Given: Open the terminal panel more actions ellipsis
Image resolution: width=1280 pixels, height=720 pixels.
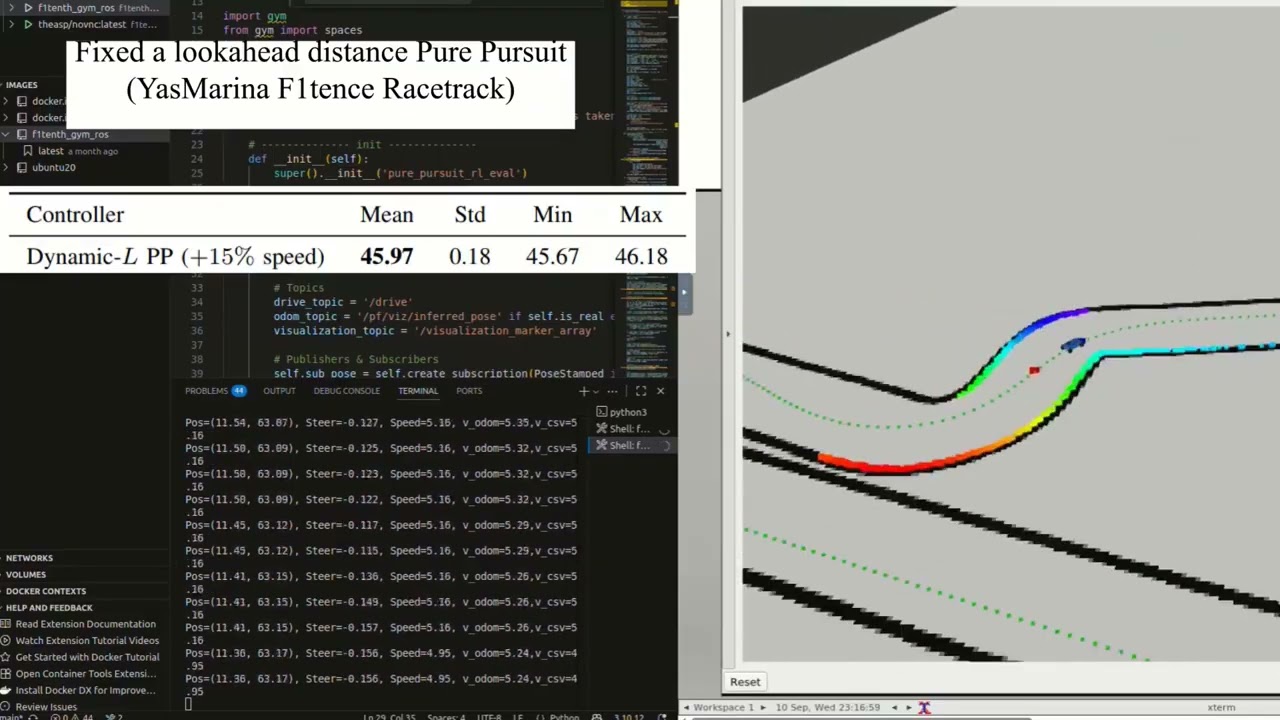Looking at the screenshot, I should tap(612, 391).
